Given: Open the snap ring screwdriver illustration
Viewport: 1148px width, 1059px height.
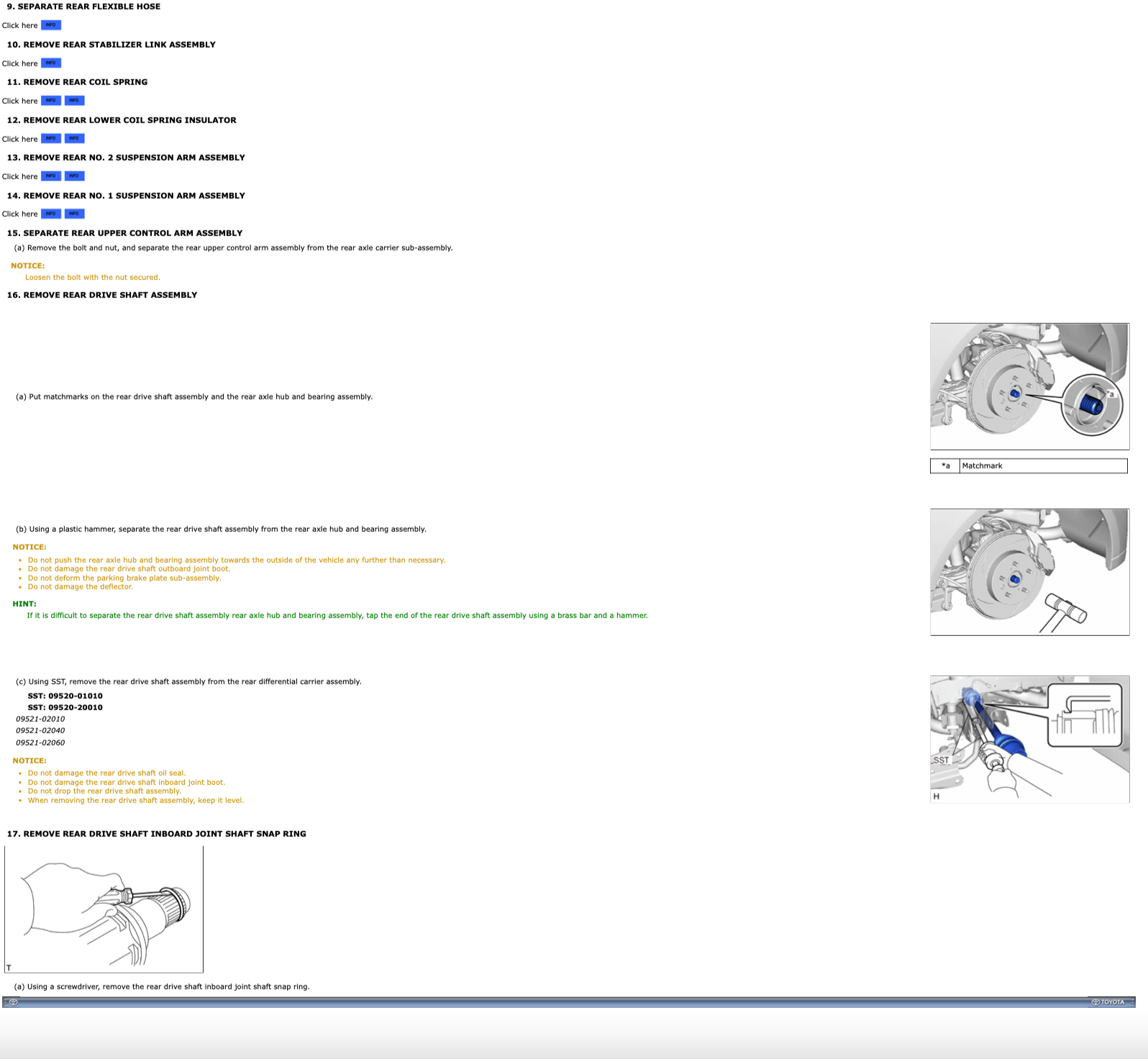Looking at the screenshot, I should coord(104,909).
